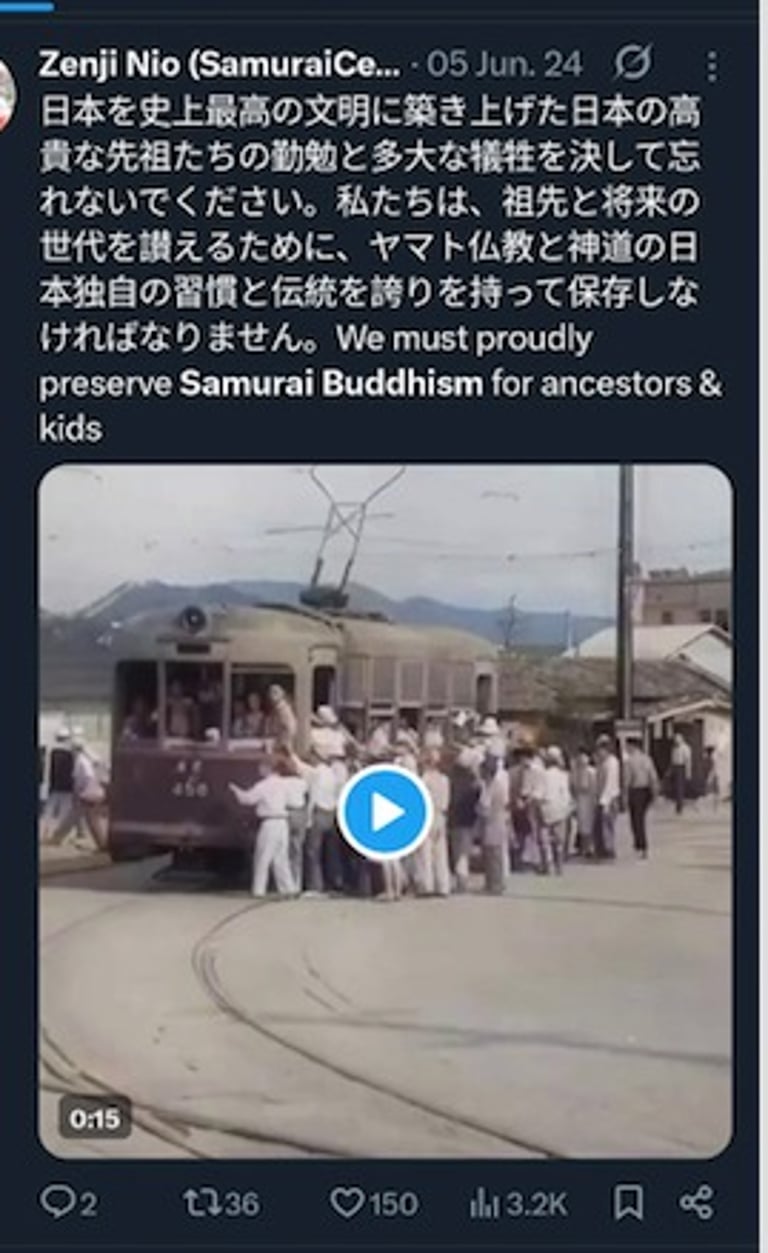The width and height of the screenshot is (768, 1253).
Task: View post analytics bar chart icon
Action: coord(485,1203)
